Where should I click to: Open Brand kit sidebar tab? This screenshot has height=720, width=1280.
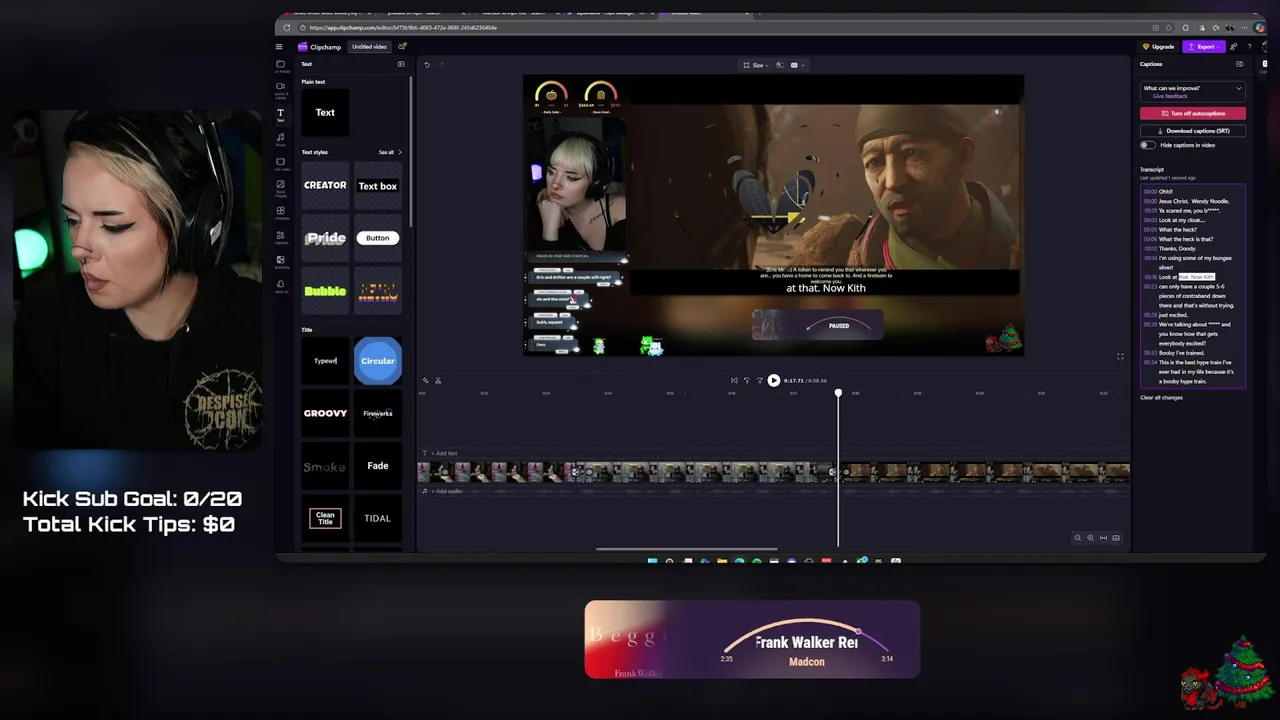point(281,286)
